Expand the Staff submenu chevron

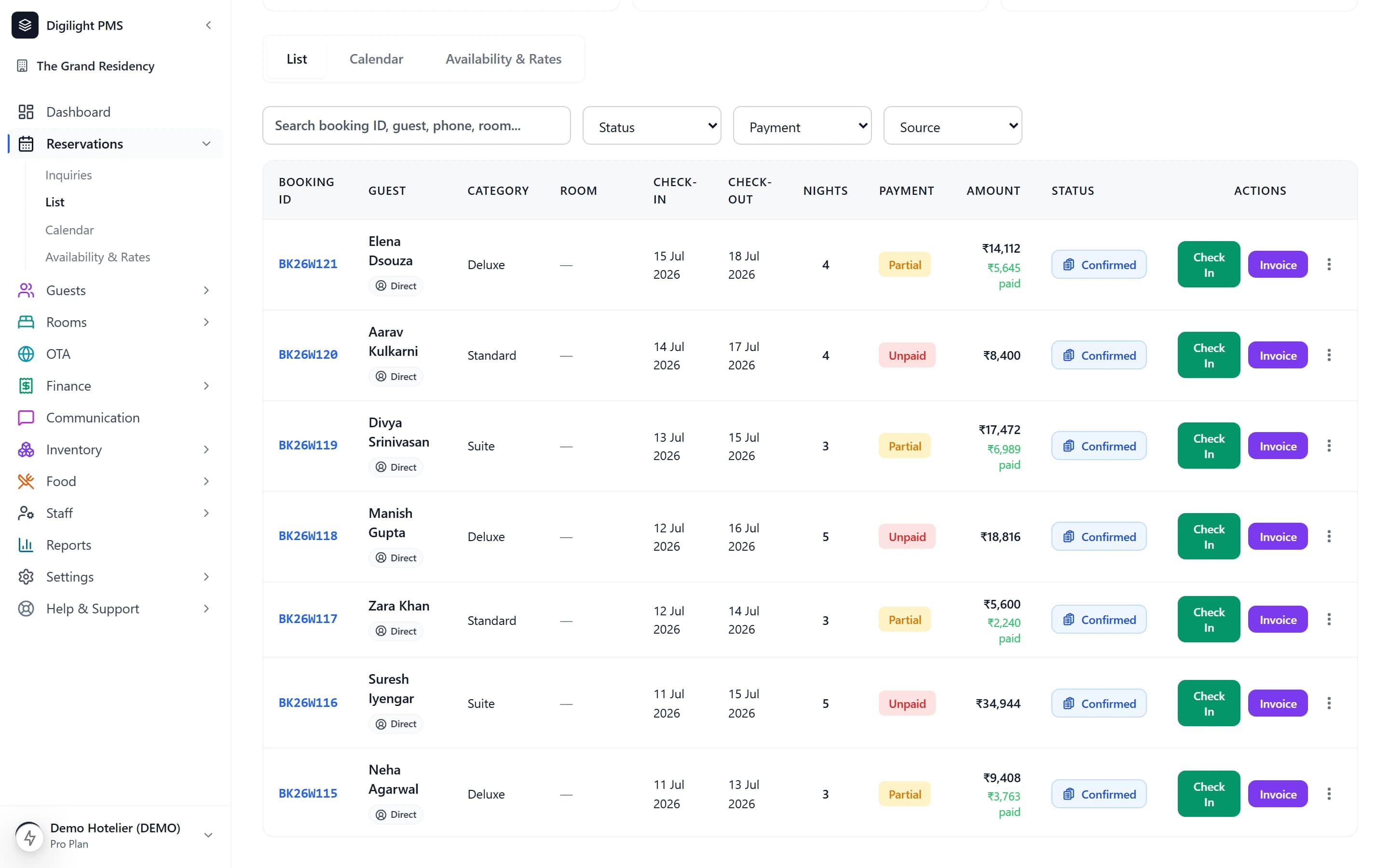tap(206, 513)
